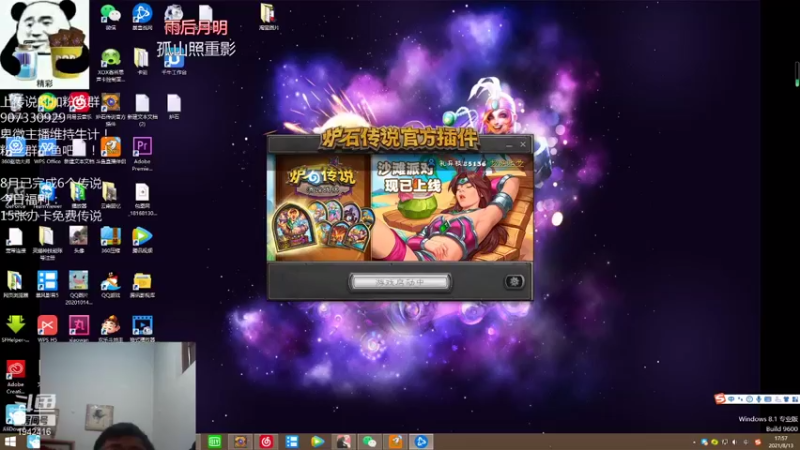Open the NetEase Cloud Music taskbar icon
The height and width of the screenshot is (450, 800).
(x=266, y=442)
